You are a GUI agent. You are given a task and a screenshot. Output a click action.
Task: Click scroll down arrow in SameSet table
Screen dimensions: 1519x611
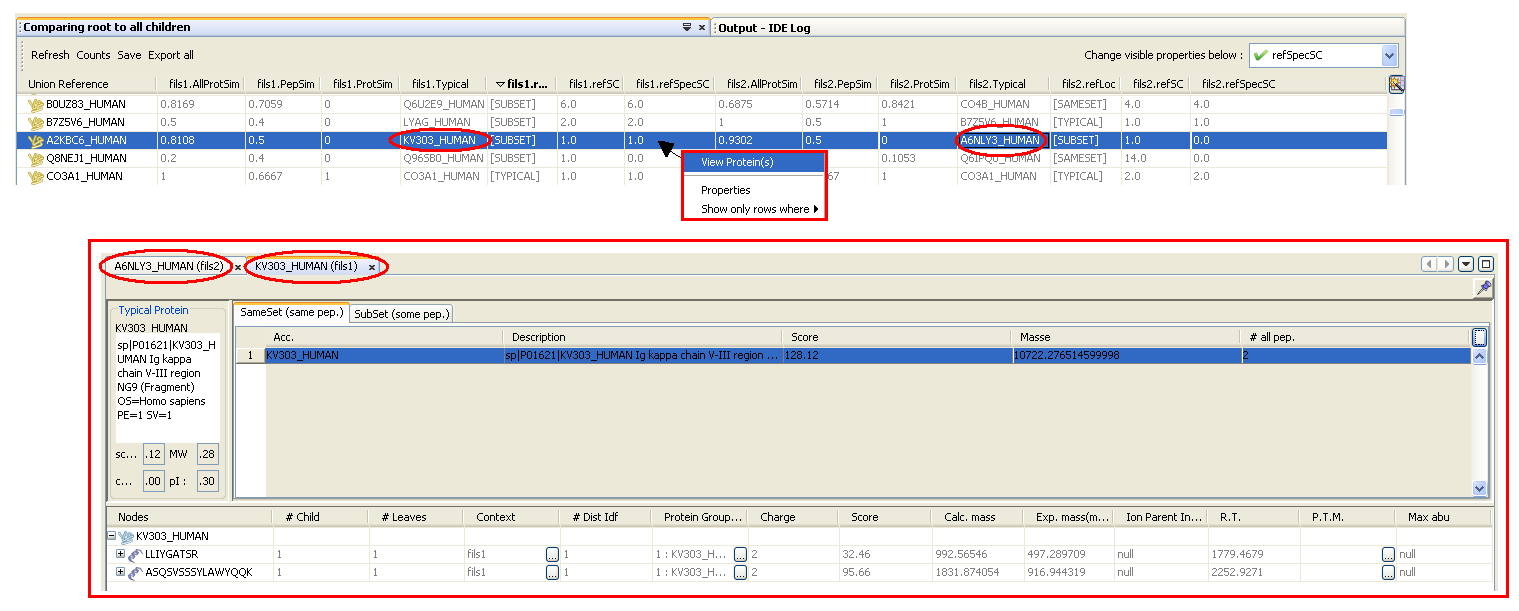click(1480, 489)
